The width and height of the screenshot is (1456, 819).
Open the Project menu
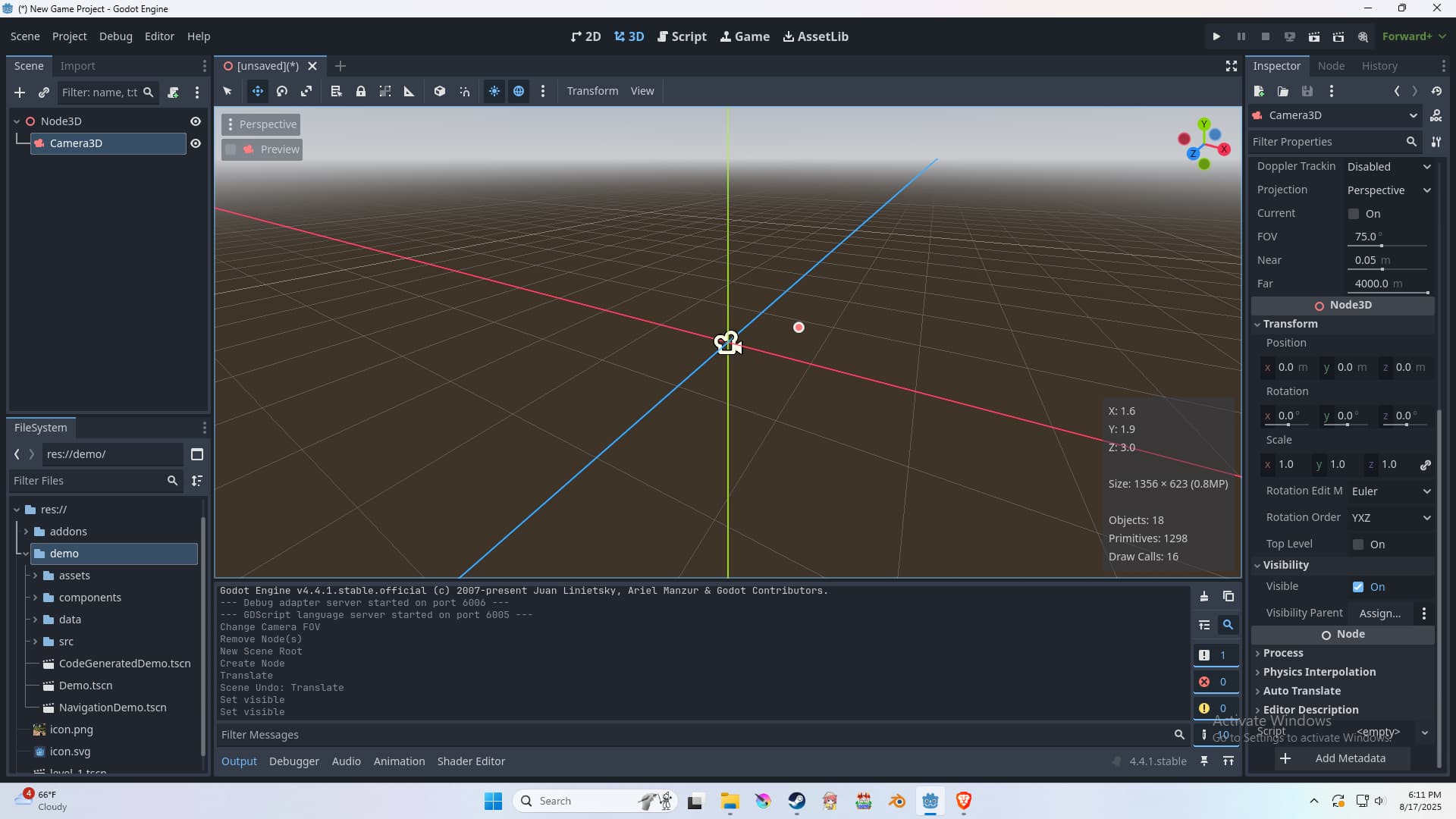click(69, 36)
